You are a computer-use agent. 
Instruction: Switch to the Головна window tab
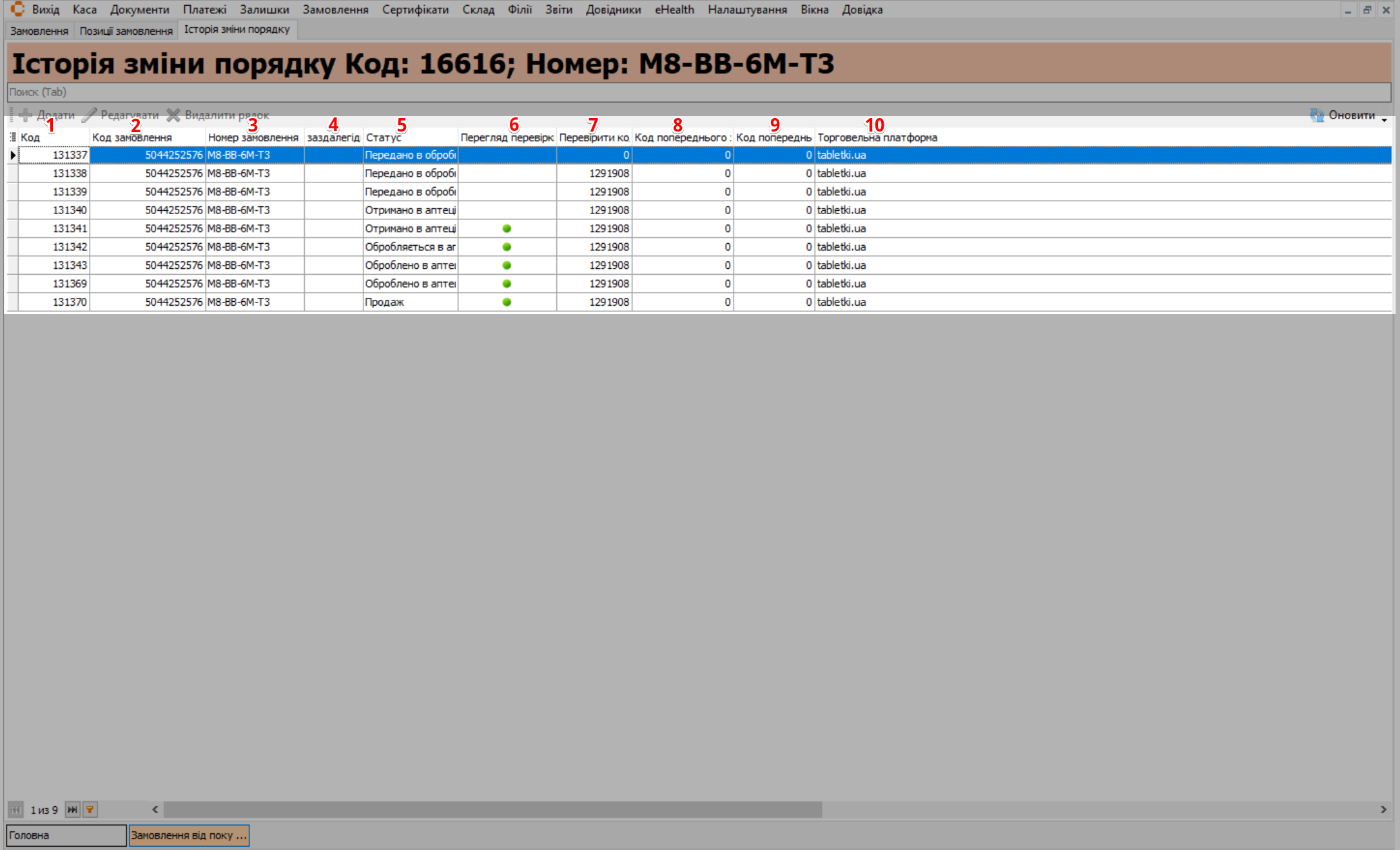66,835
